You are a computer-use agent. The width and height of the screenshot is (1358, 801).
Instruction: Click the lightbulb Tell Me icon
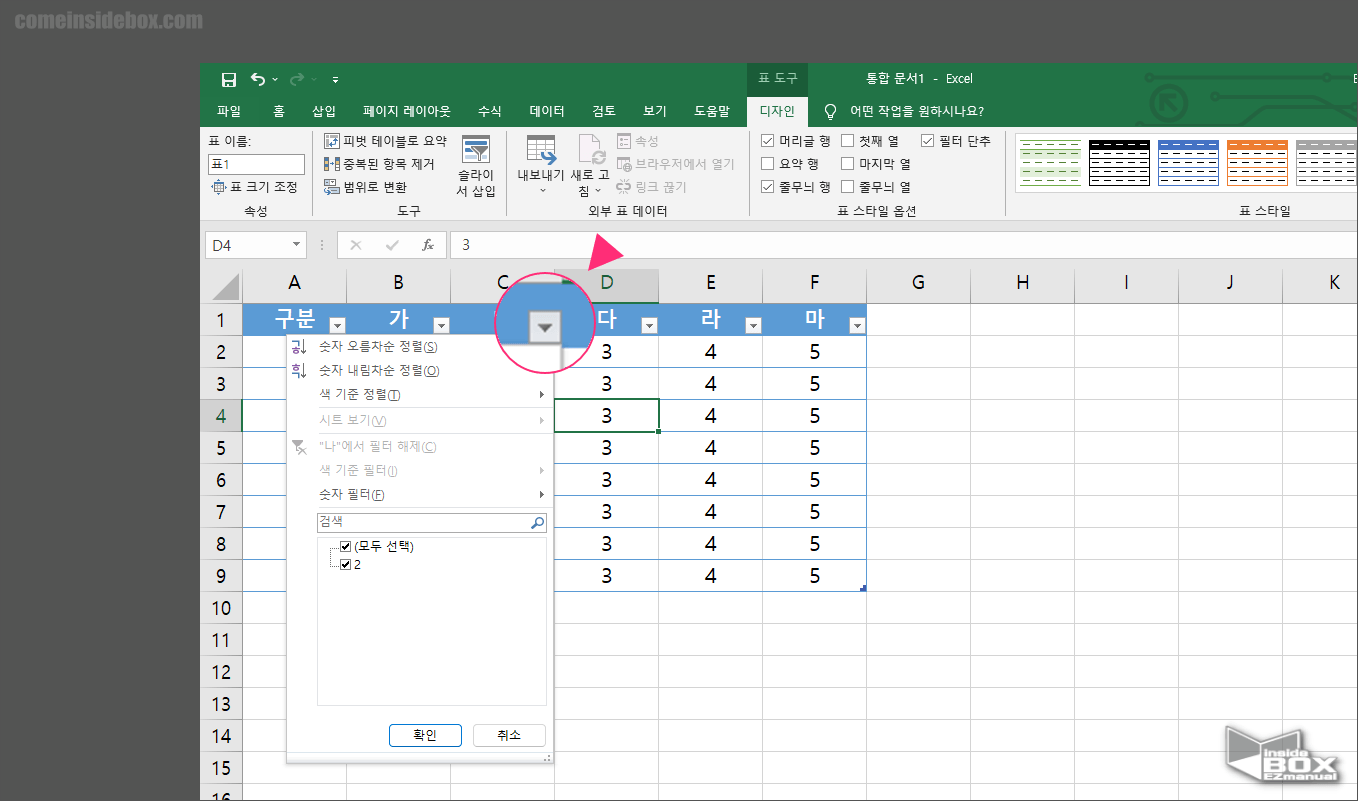830,111
